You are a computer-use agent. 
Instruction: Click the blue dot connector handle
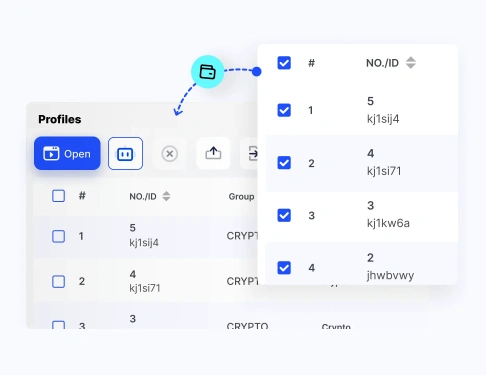click(x=257, y=71)
